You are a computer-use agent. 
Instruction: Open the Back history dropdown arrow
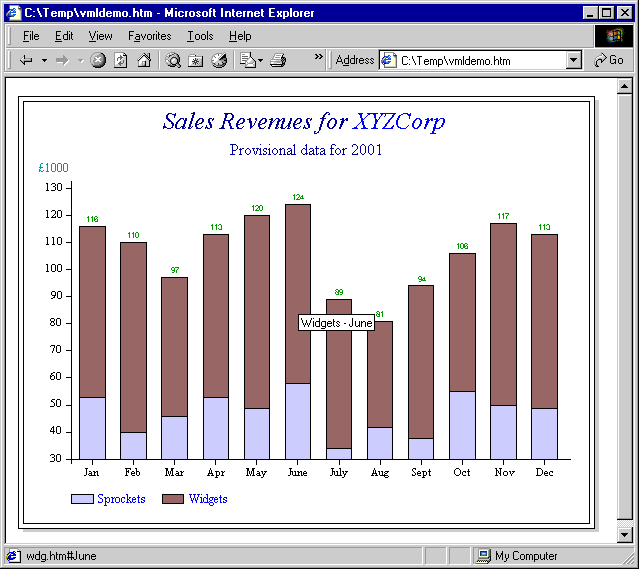[x=44, y=61]
